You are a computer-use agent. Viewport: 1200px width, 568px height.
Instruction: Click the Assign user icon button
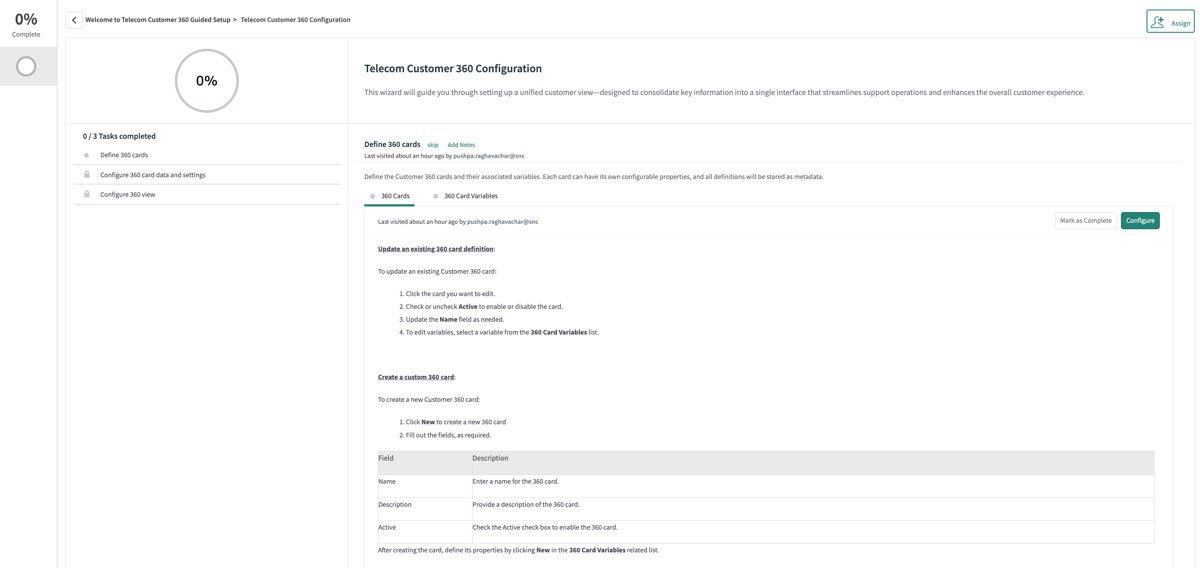click(x=1170, y=22)
